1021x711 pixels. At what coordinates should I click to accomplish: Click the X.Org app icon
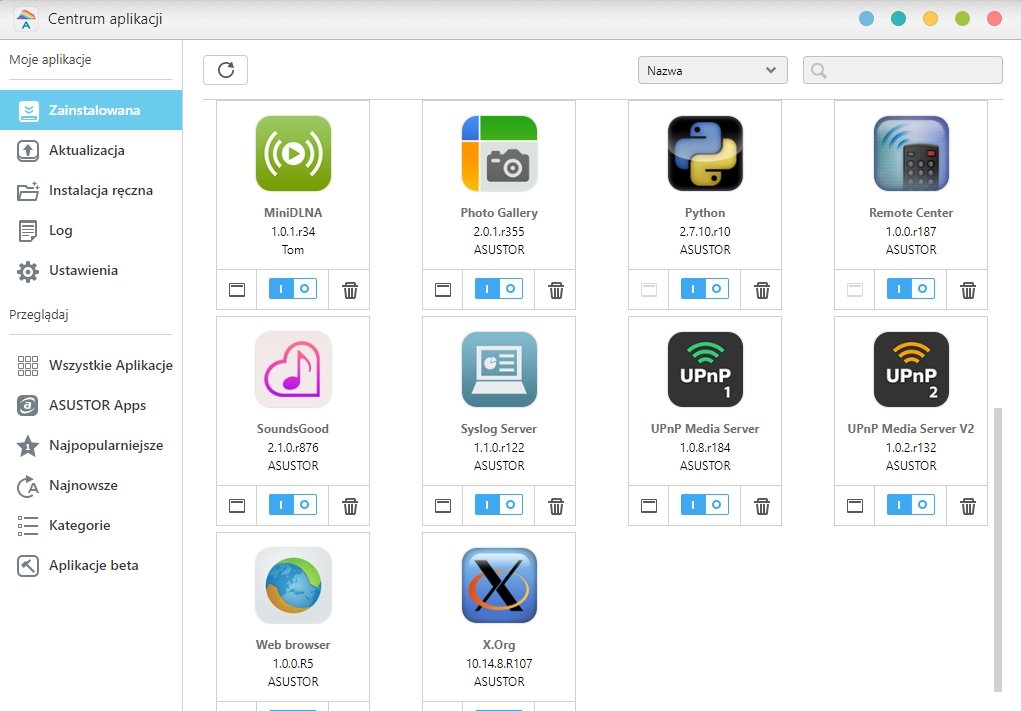click(x=499, y=585)
